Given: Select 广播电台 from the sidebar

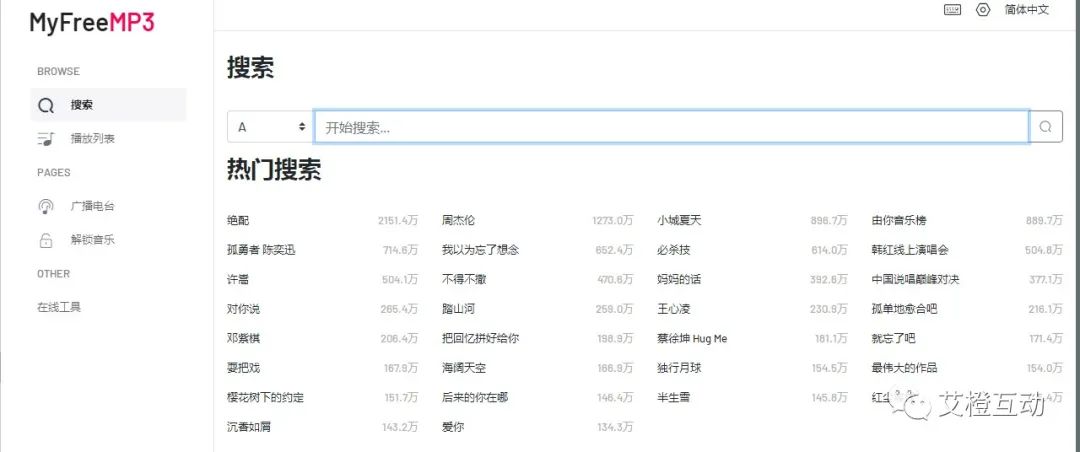Looking at the screenshot, I should [92, 206].
